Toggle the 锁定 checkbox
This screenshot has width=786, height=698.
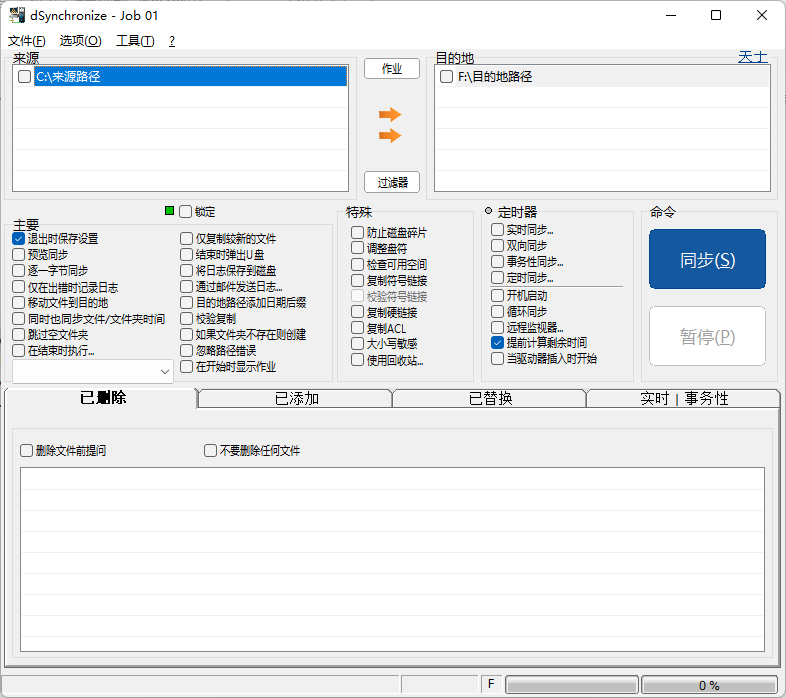click(x=185, y=212)
